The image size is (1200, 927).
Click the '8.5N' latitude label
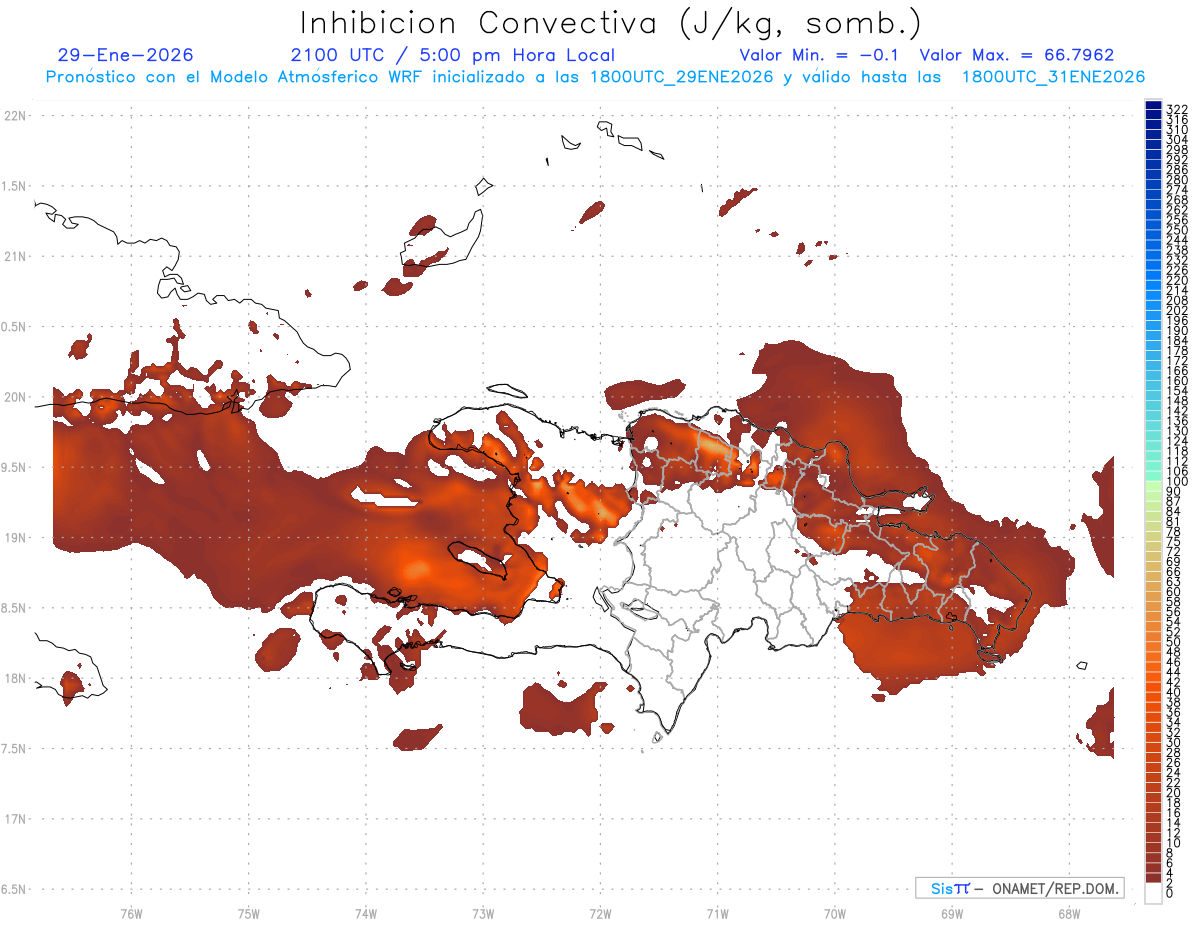click(15, 608)
